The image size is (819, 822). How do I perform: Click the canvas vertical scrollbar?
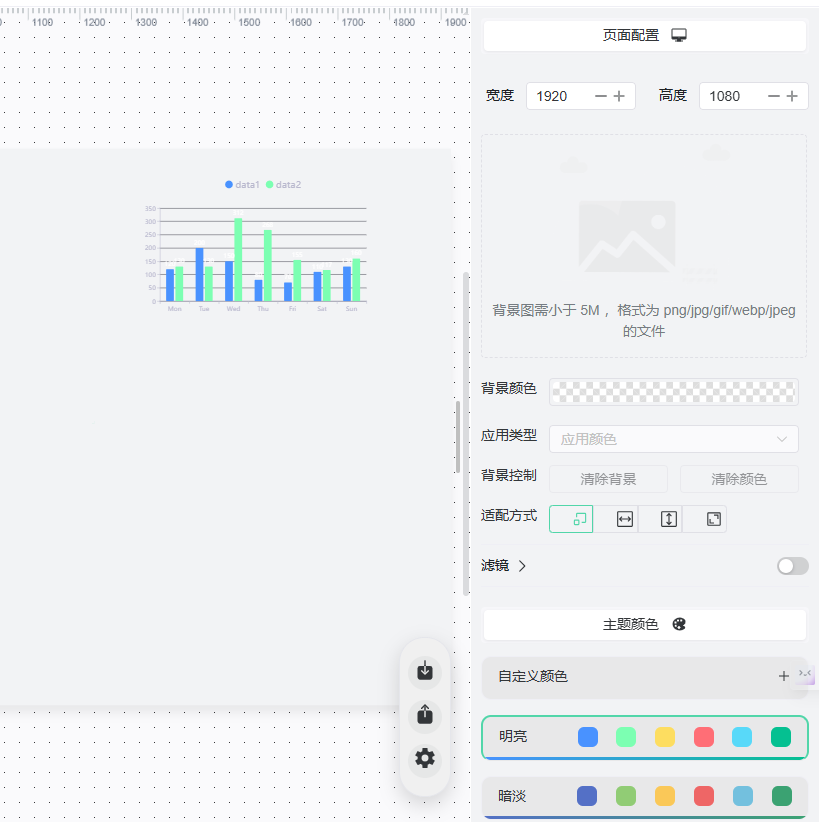point(466,434)
